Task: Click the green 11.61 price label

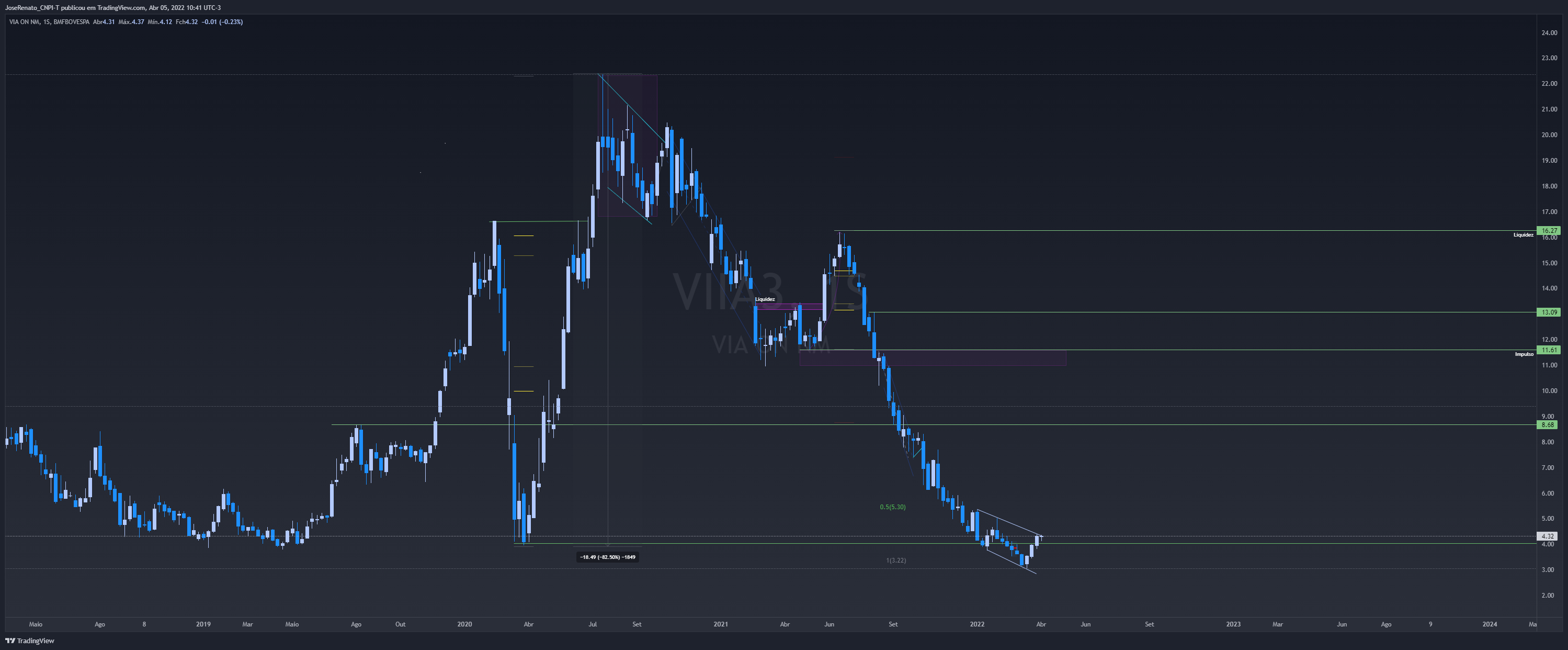Action: click(1549, 350)
